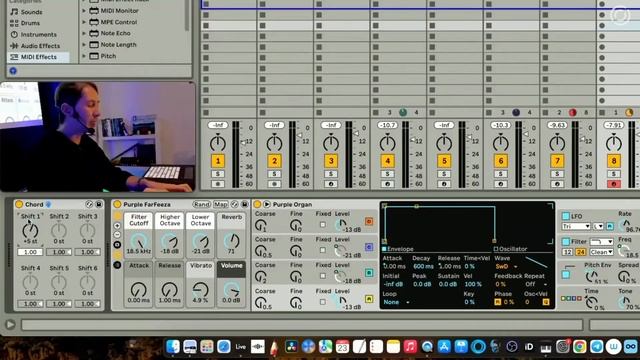The image size is (640, 360).
Task: Enable Fixed checkbox on the first oscillator row
Action: [x=323, y=224]
